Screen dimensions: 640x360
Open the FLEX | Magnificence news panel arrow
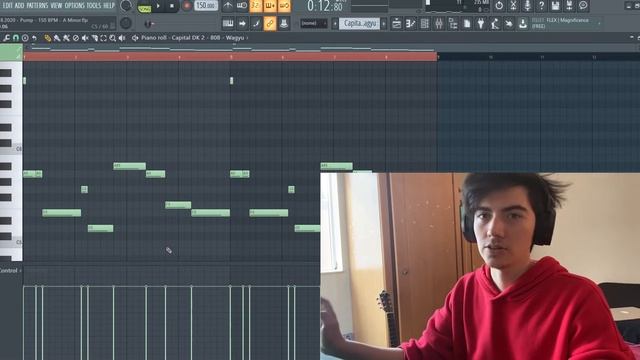[x=599, y=24]
